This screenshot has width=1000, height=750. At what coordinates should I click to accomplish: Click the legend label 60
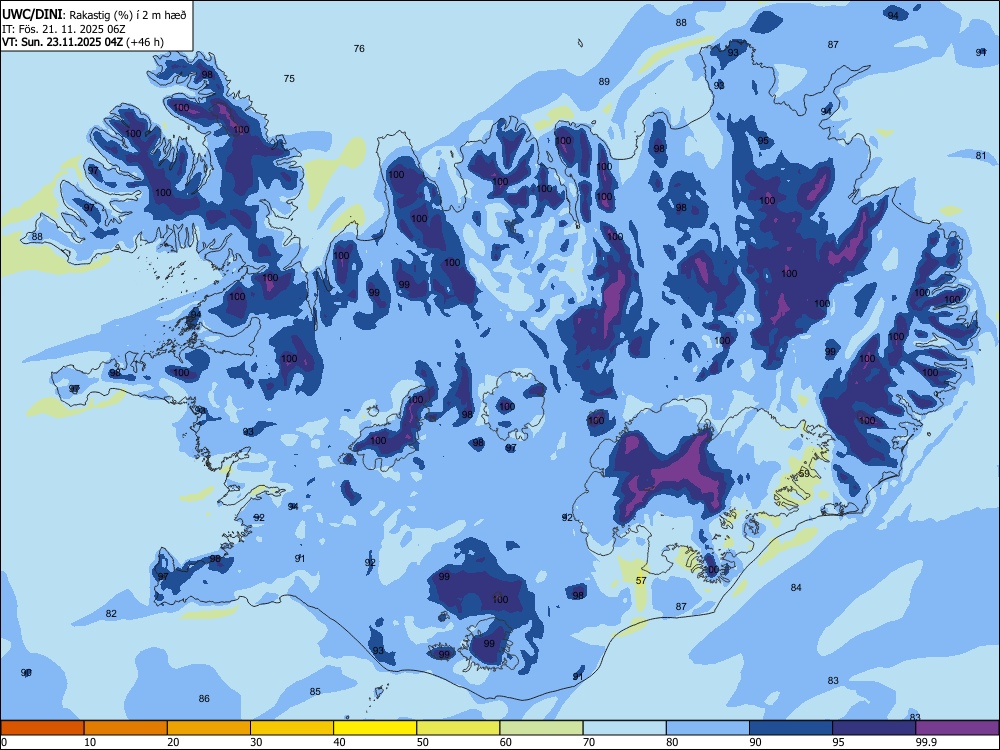tap(506, 742)
